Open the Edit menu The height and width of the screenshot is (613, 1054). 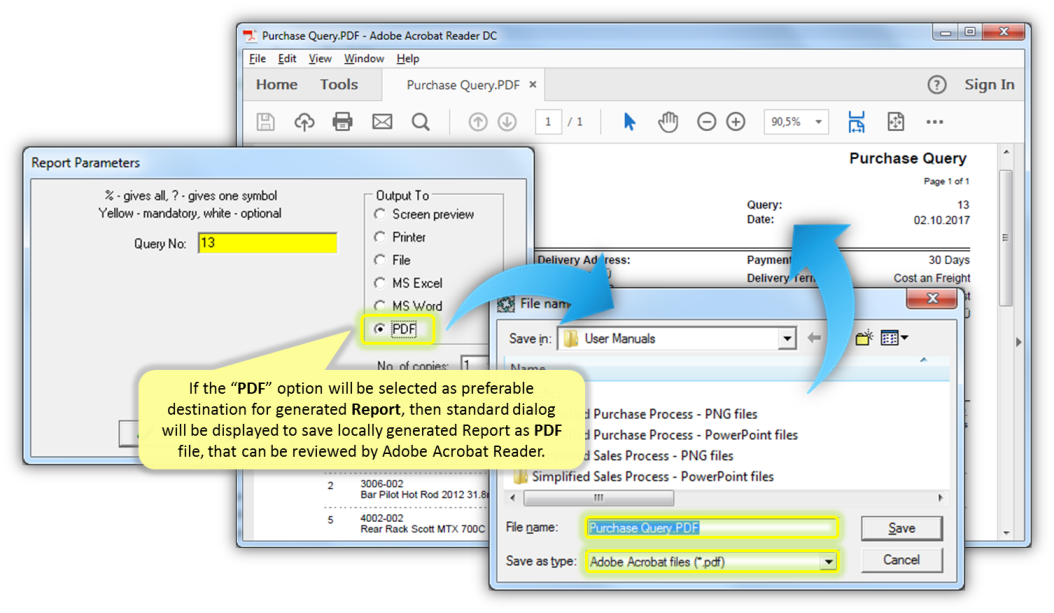287,59
